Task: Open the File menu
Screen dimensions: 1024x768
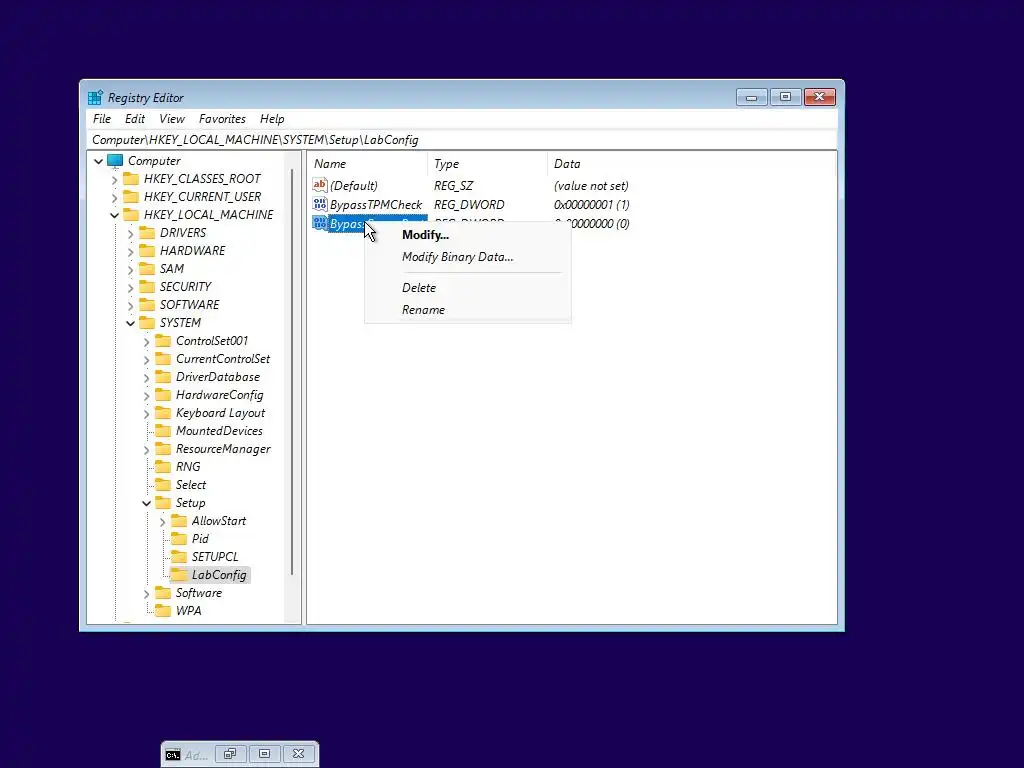Action: pos(102,119)
